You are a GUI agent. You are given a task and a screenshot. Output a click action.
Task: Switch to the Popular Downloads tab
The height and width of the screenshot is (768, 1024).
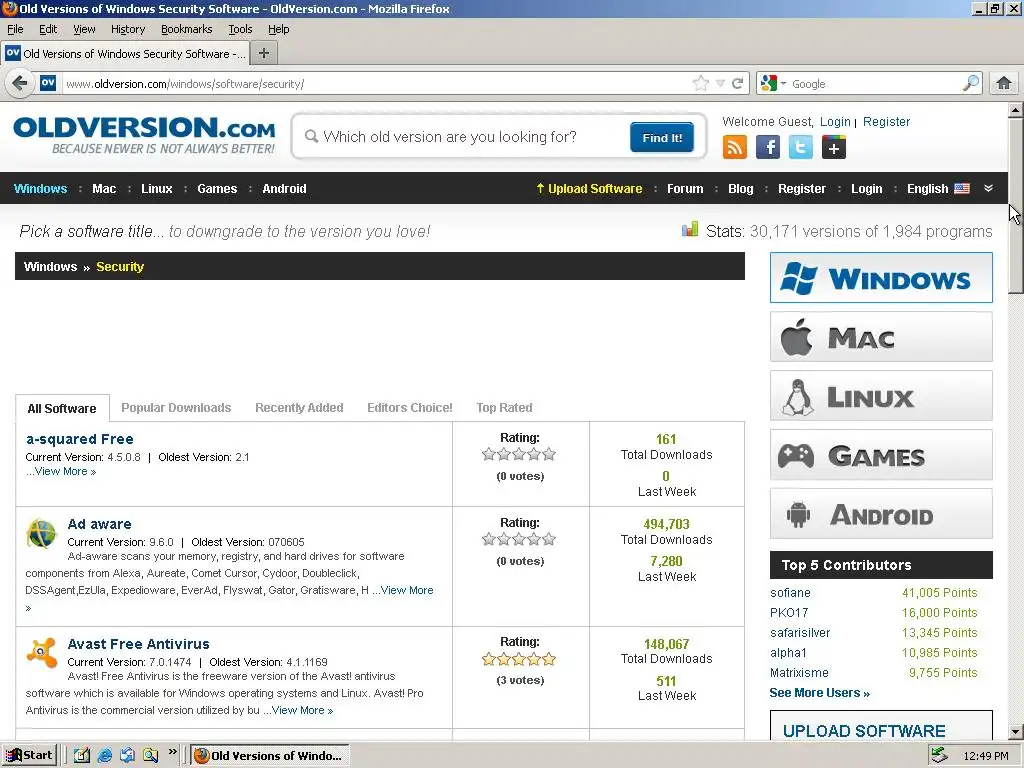176,408
